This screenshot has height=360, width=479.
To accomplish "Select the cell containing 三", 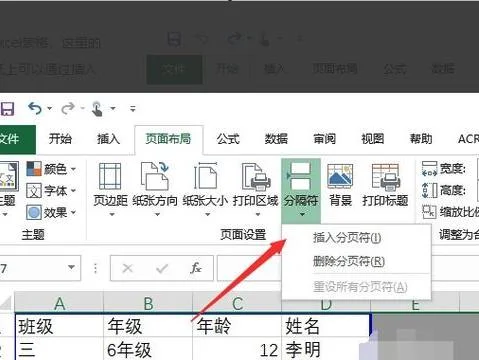I will pyautogui.click(x=59, y=349).
